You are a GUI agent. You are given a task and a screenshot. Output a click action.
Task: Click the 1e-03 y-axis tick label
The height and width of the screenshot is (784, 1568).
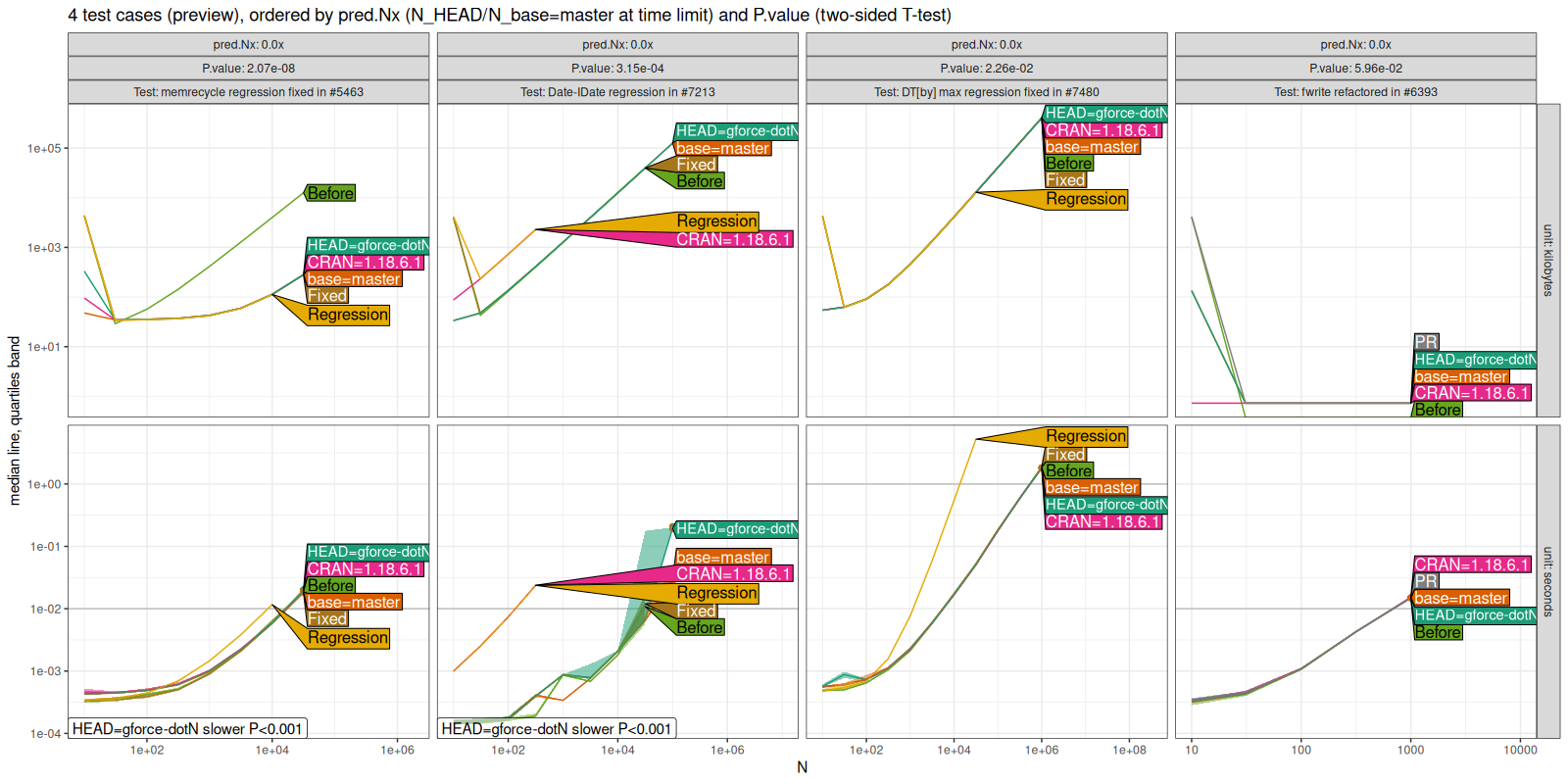pyautogui.click(x=45, y=671)
